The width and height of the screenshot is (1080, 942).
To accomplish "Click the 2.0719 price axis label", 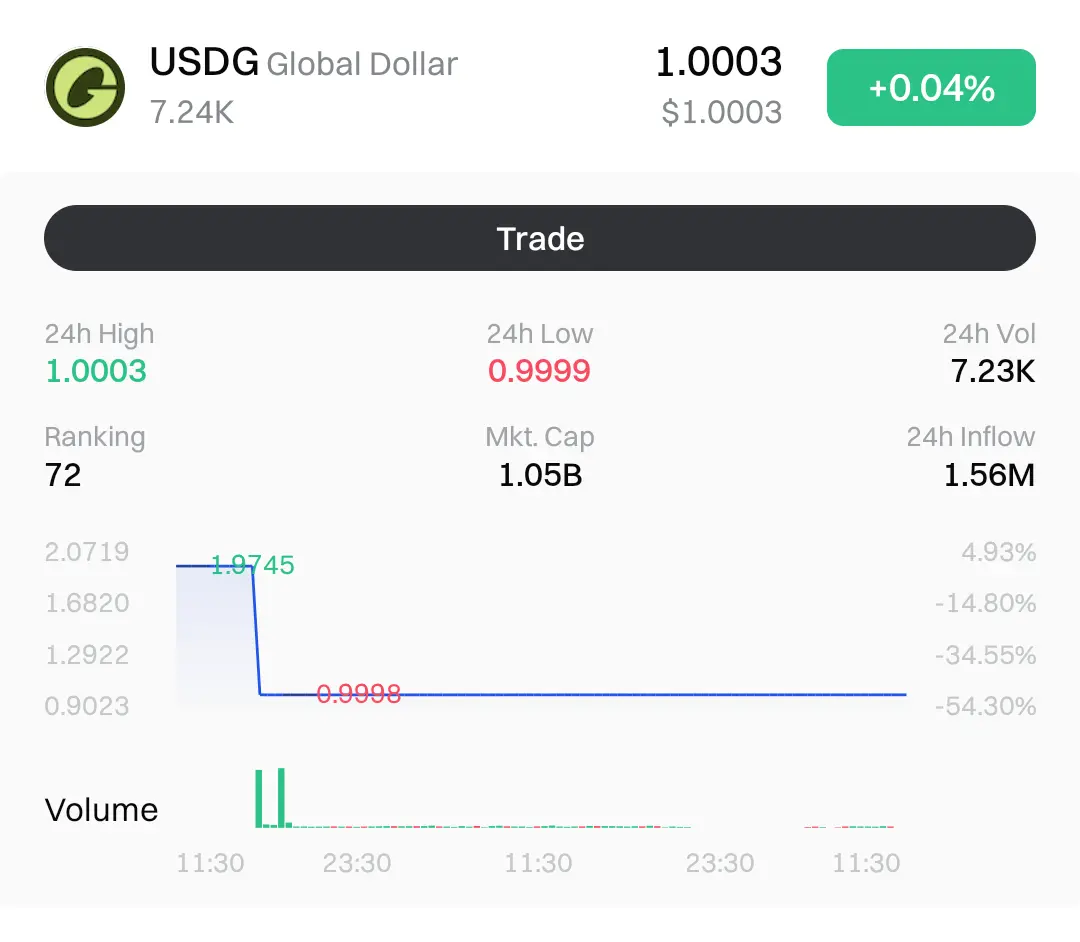I will pyautogui.click(x=87, y=552).
